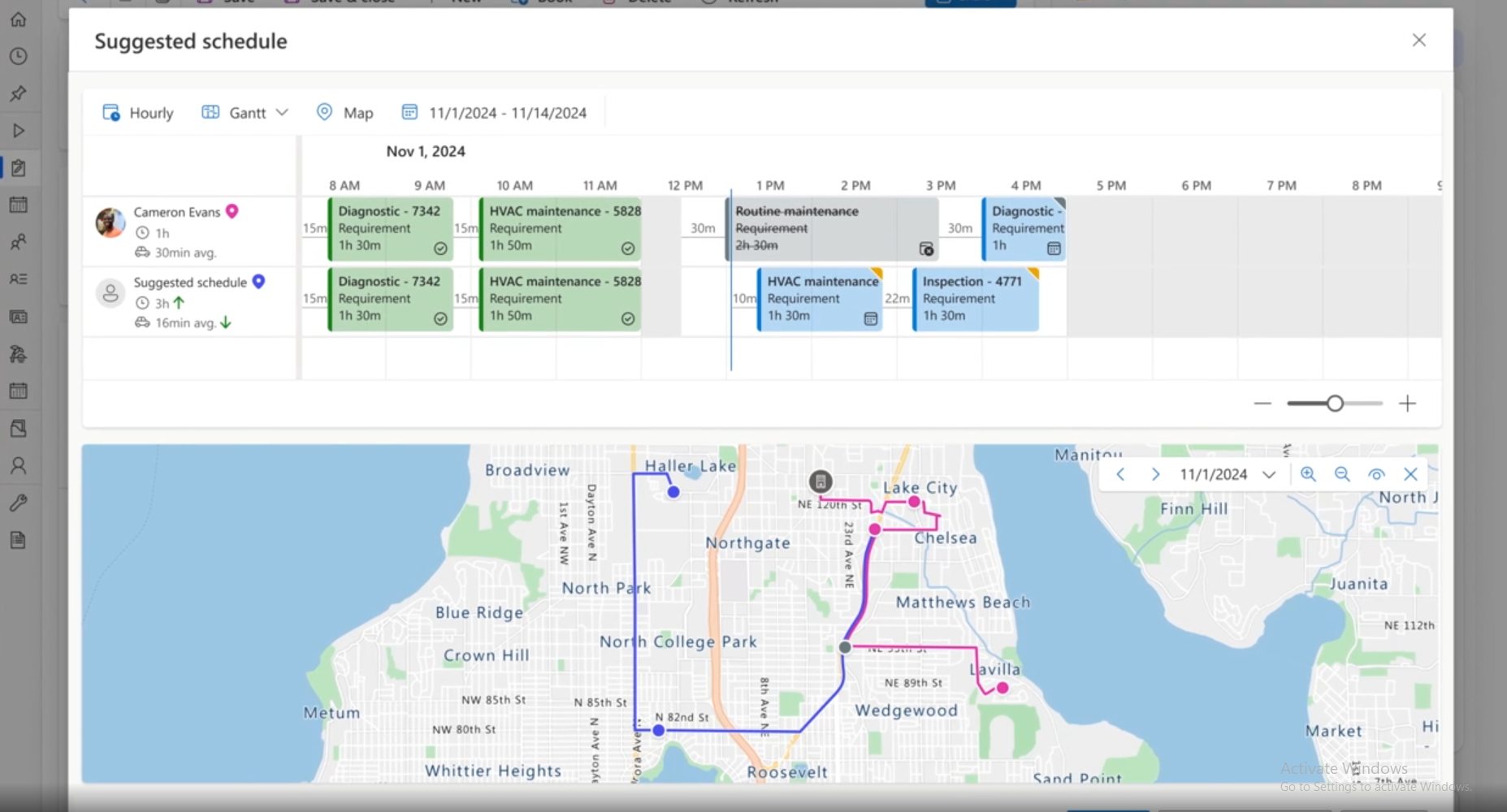Open the Gantt view dropdown
The height and width of the screenshot is (812, 1507).
[282, 112]
